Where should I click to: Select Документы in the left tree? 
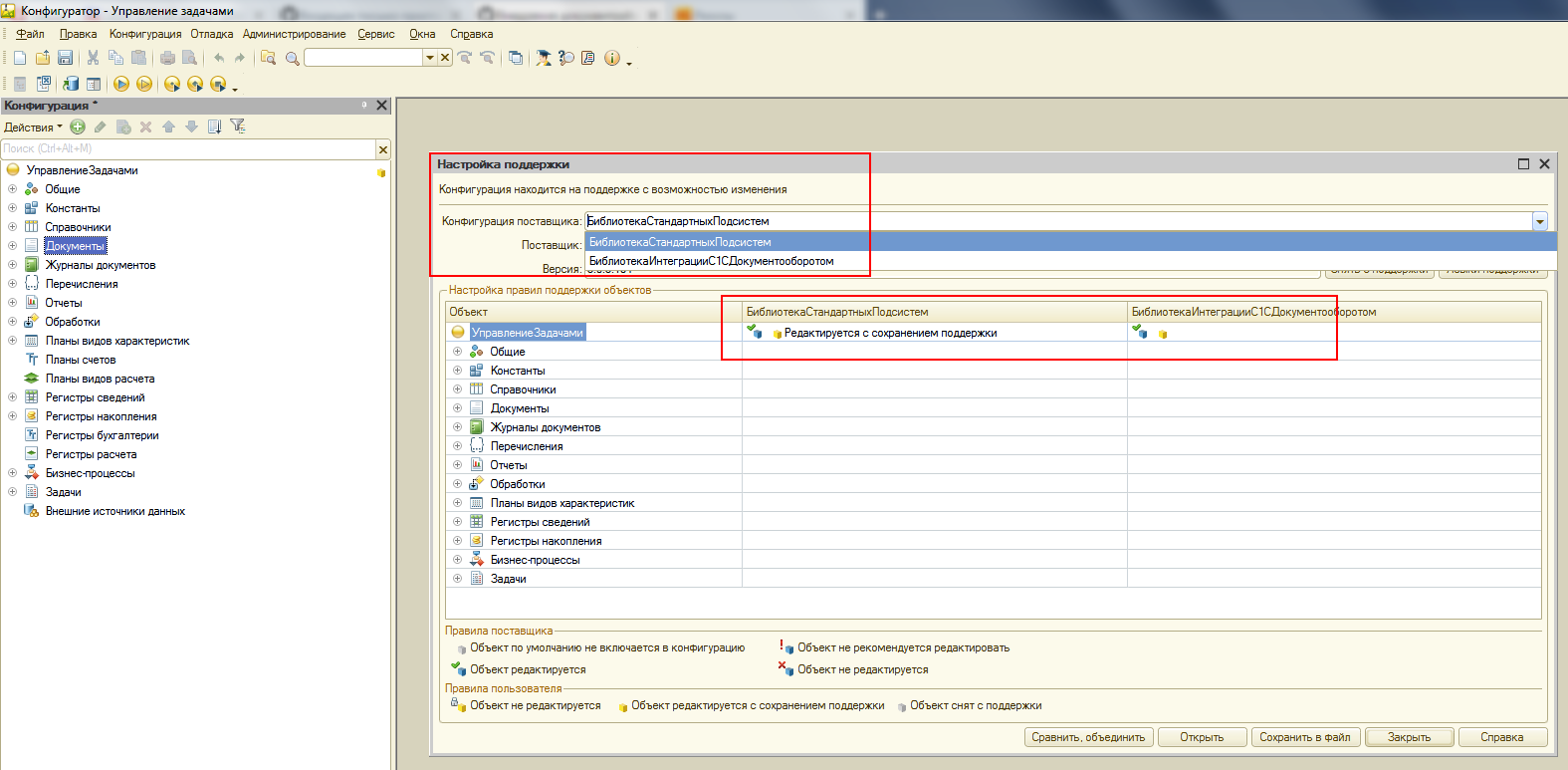pos(75,246)
